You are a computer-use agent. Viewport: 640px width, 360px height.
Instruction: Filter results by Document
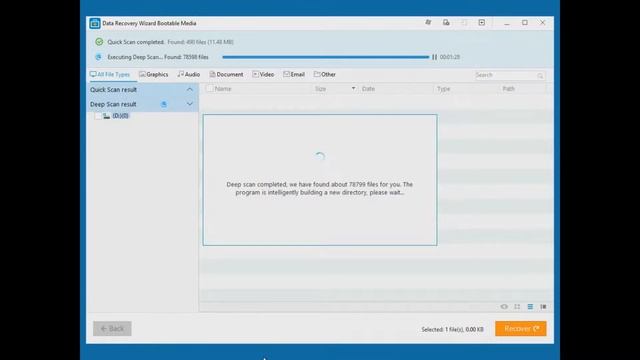click(226, 74)
